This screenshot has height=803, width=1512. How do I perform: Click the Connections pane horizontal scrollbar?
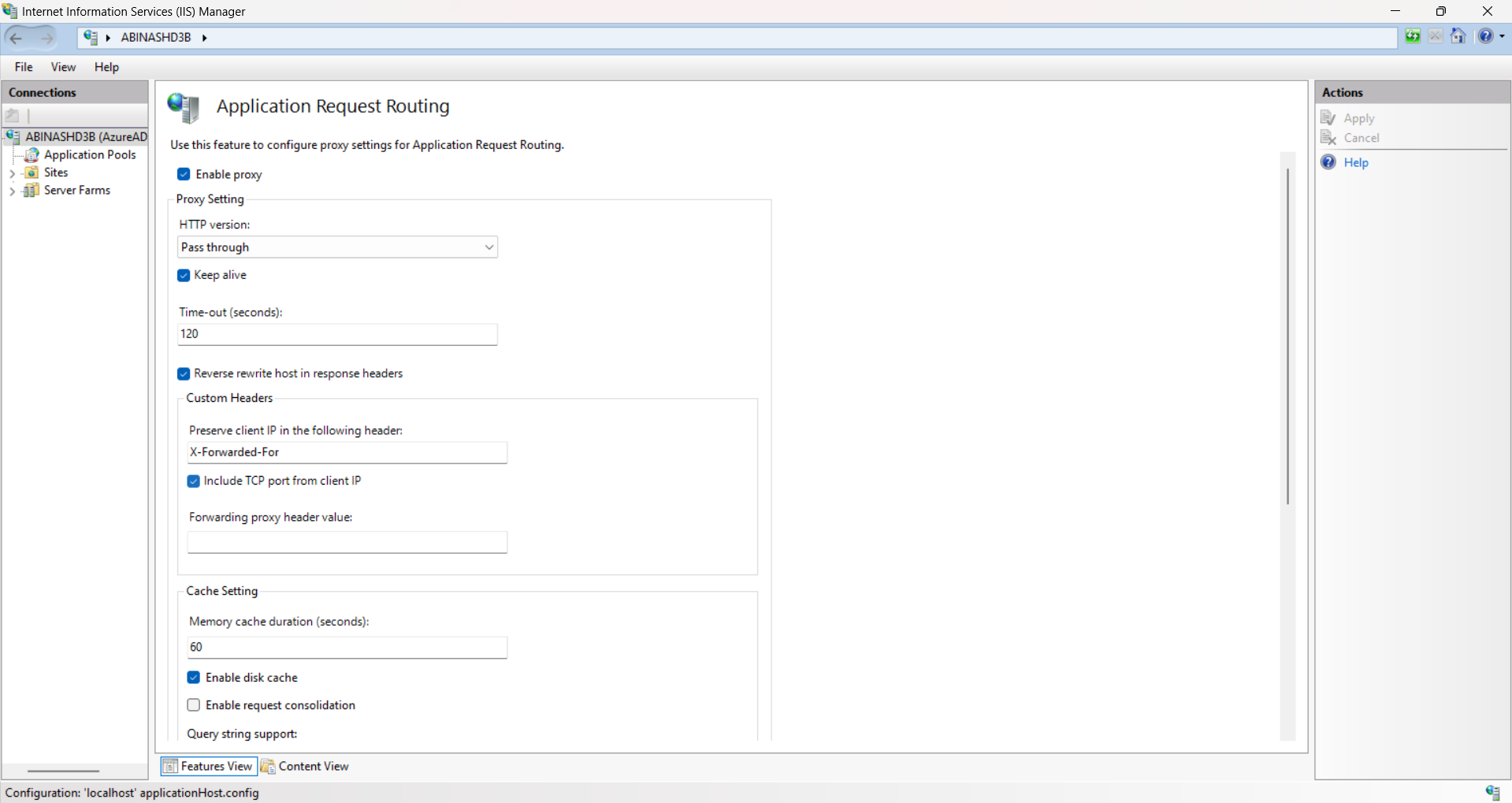point(64,771)
